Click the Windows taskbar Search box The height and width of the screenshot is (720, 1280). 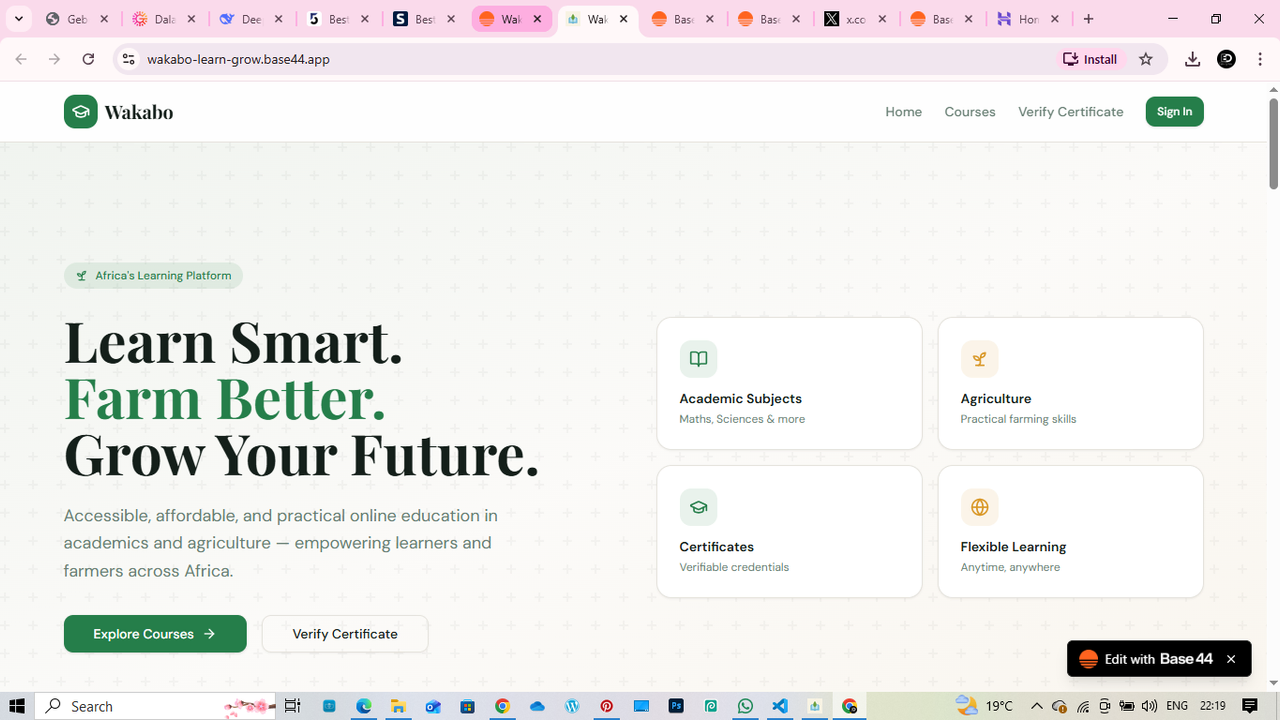[x=157, y=706]
